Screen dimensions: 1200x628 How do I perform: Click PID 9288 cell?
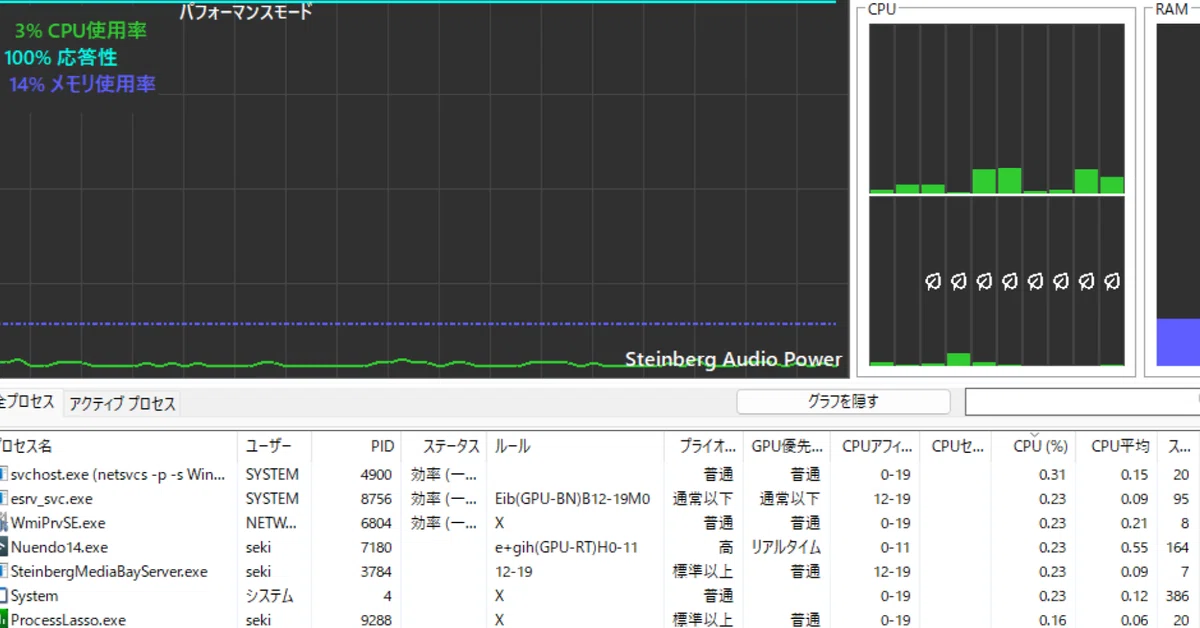(x=378, y=620)
